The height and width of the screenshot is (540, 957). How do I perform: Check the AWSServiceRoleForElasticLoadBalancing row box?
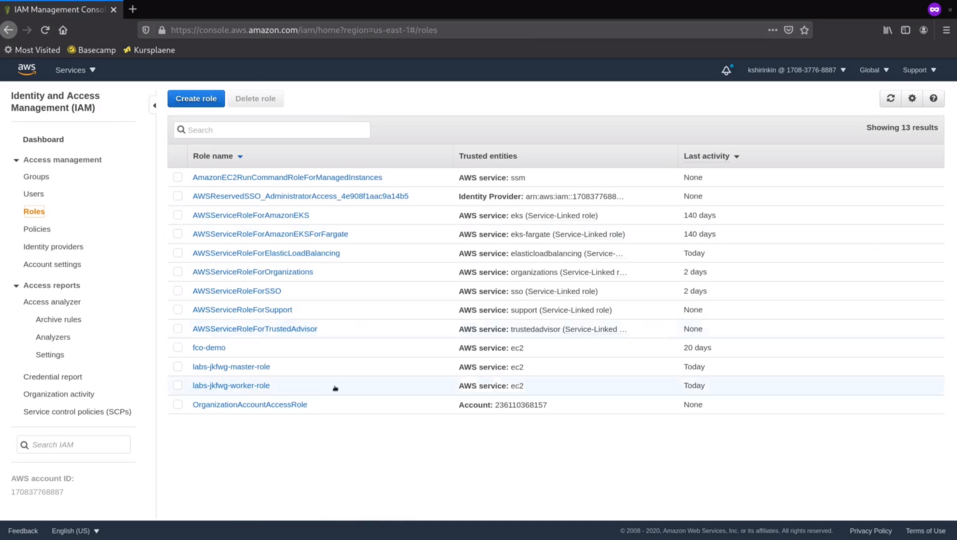[x=178, y=253]
